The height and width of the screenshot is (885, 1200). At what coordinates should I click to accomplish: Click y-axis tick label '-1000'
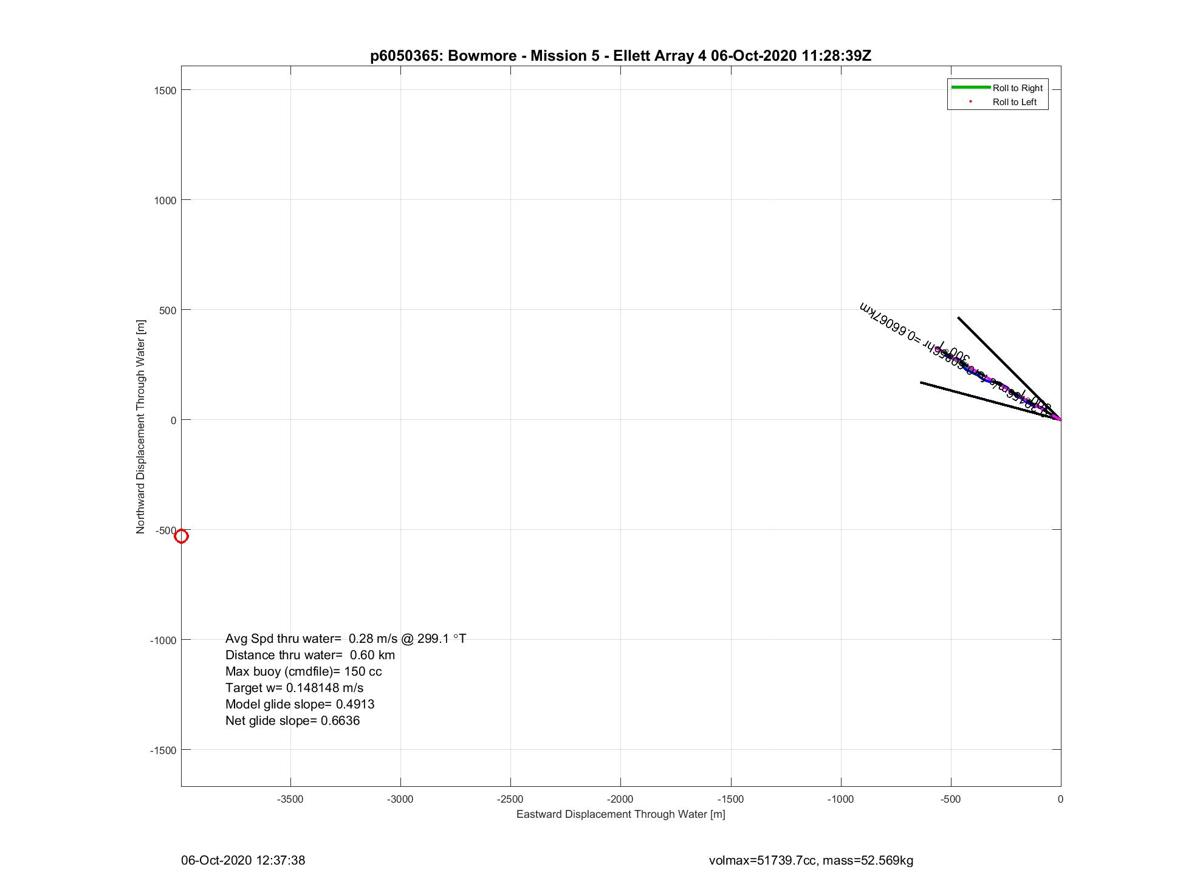(x=164, y=640)
